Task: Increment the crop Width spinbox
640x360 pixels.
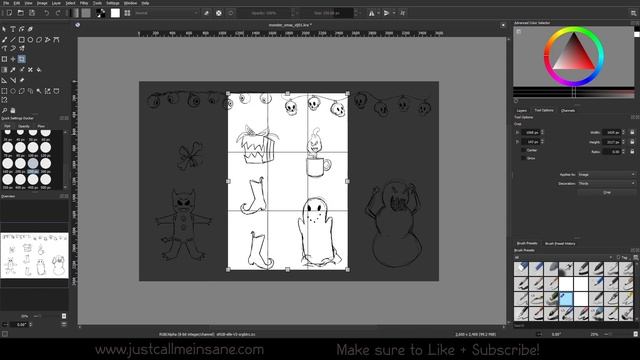Action: [623, 131]
